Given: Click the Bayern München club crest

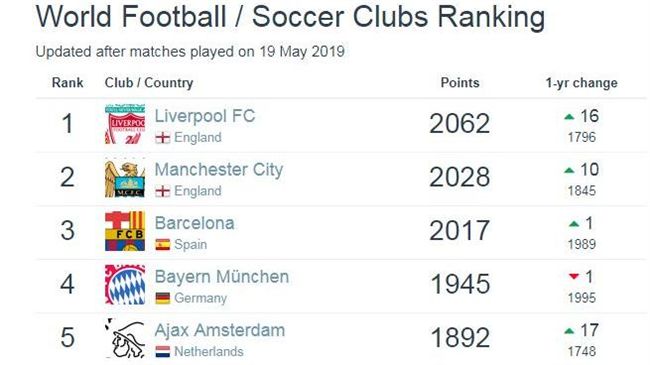Looking at the screenshot, I should point(125,285).
